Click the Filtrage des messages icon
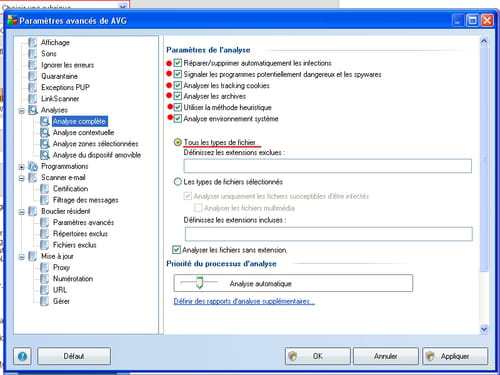 (x=44, y=200)
